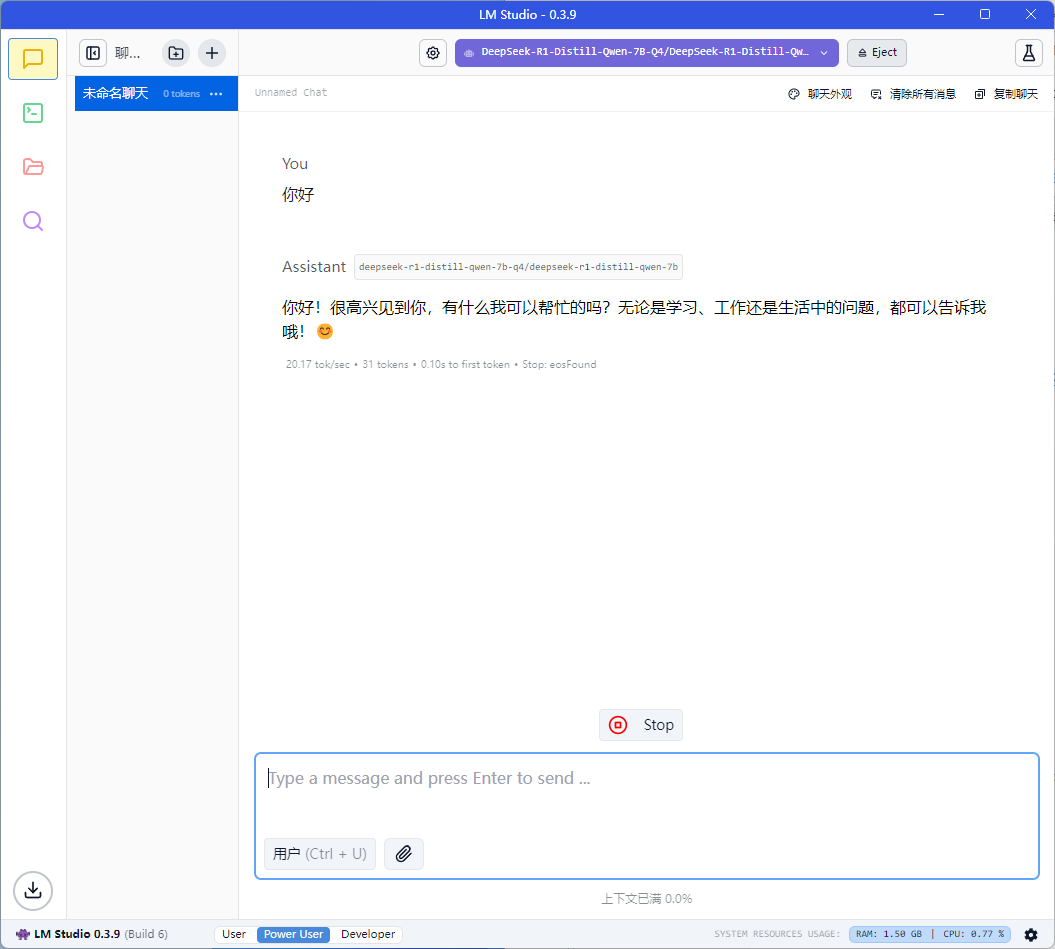Click the Unnamed Chat title

291,93
